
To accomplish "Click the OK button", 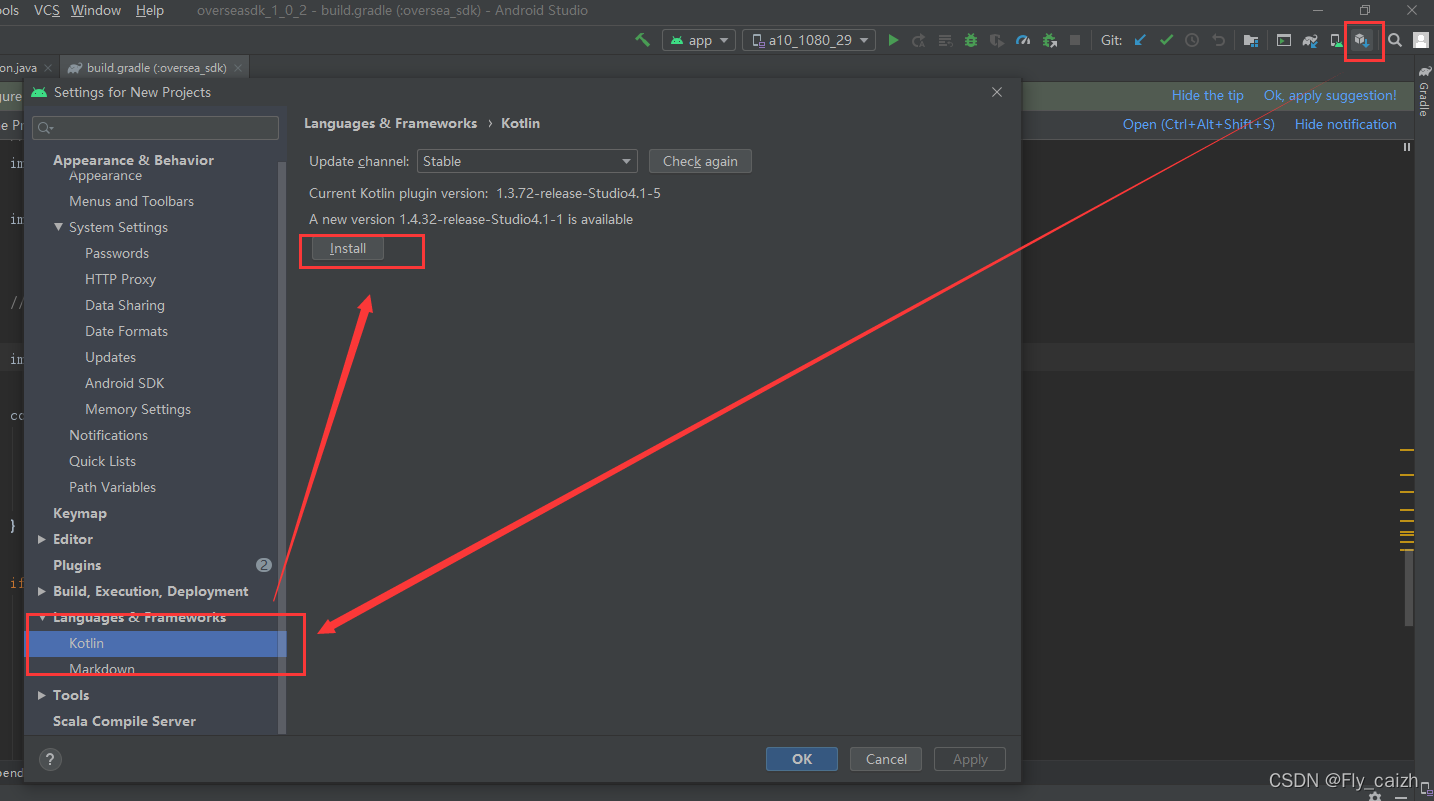I will click(802, 759).
